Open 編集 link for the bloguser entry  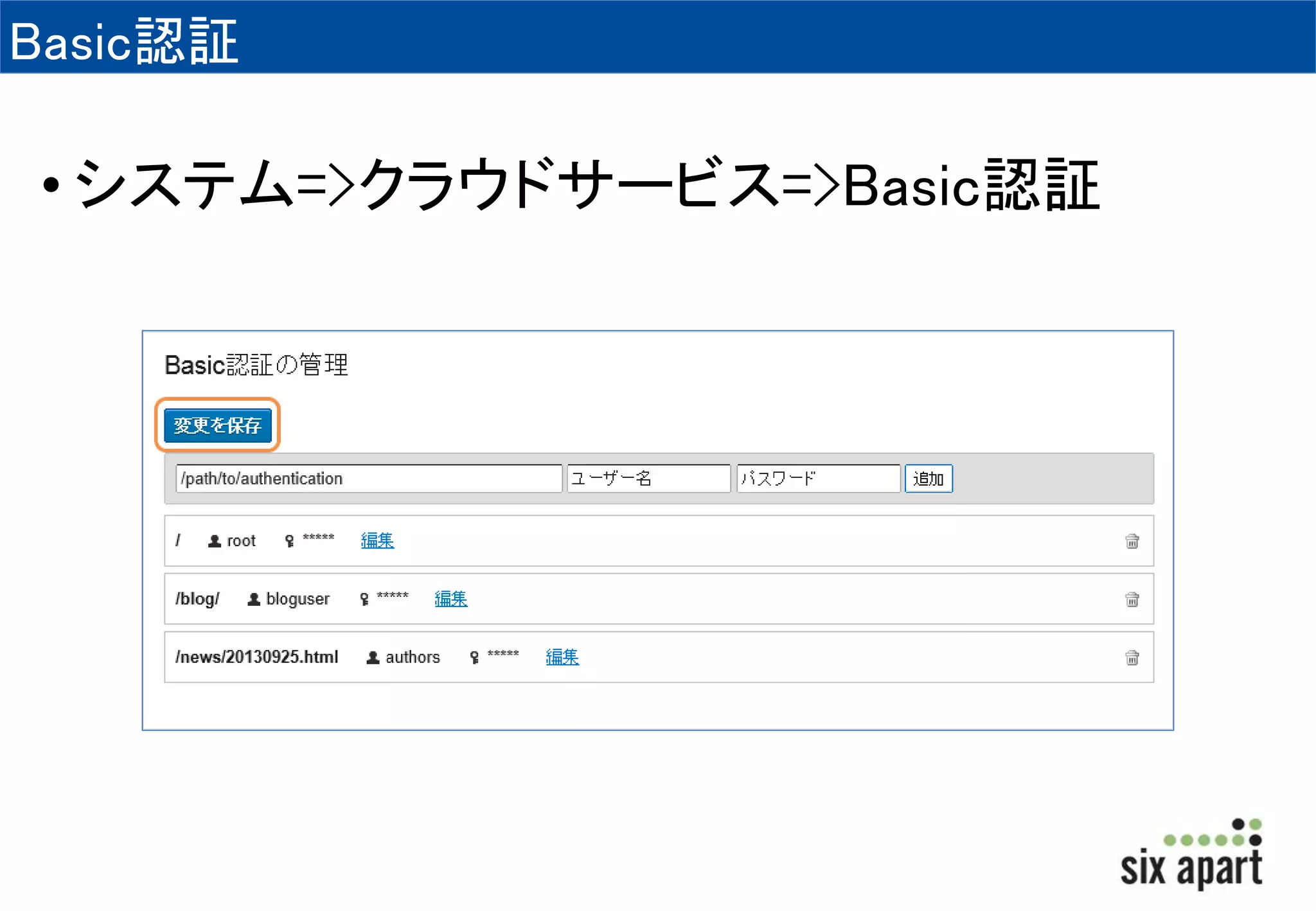pos(451,599)
